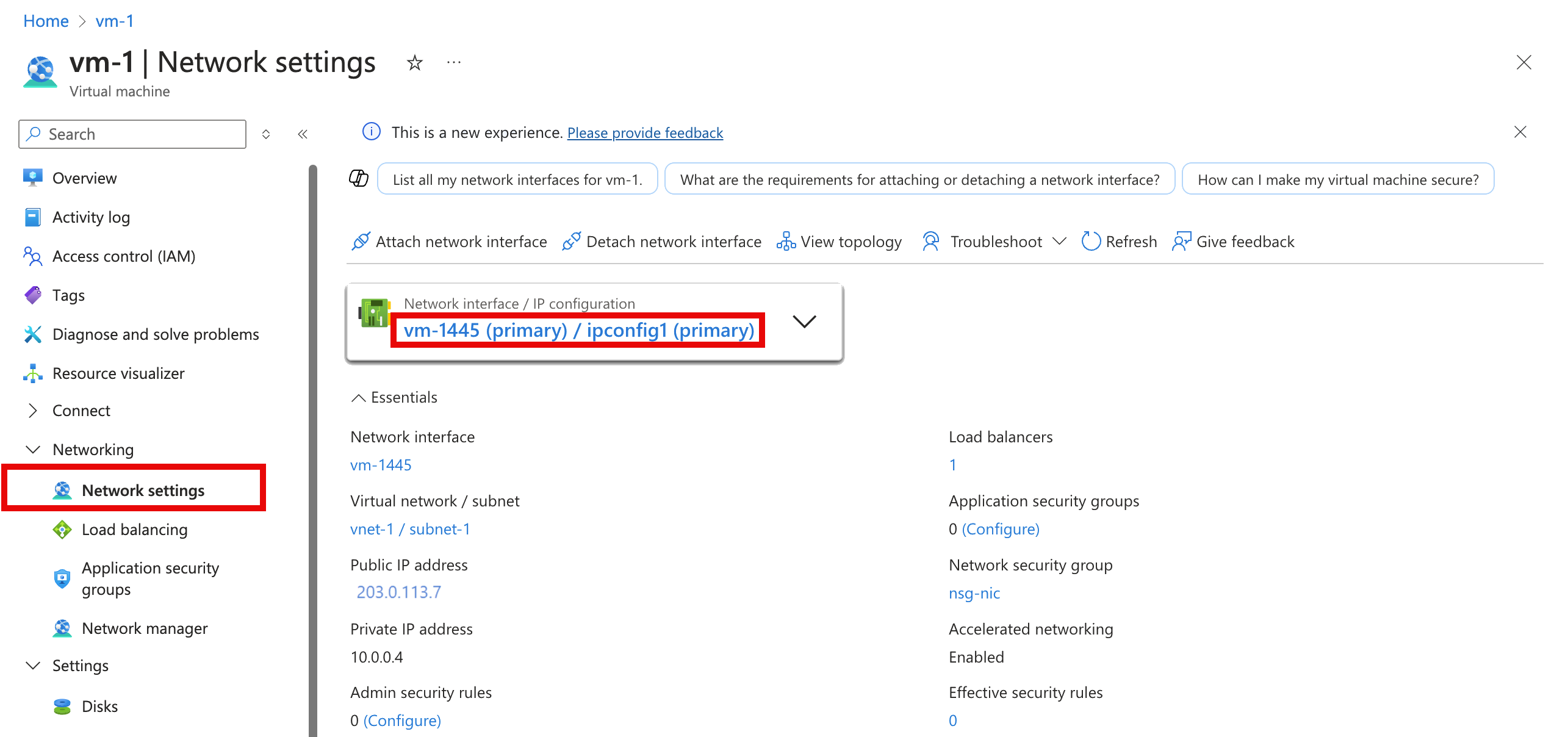The height and width of the screenshot is (737, 1568).
Task: Open the Copilot prompts icon
Action: (x=359, y=178)
